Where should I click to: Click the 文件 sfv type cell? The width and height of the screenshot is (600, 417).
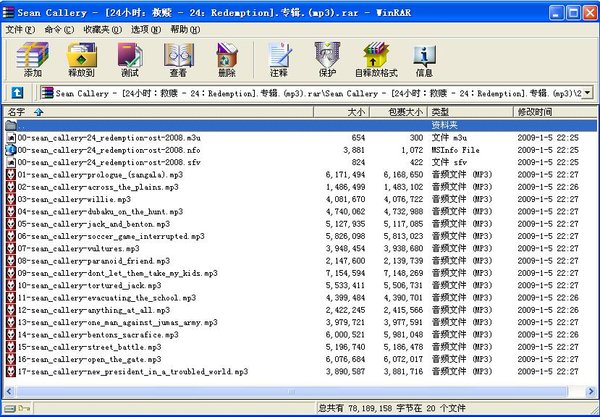[x=449, y=162]
